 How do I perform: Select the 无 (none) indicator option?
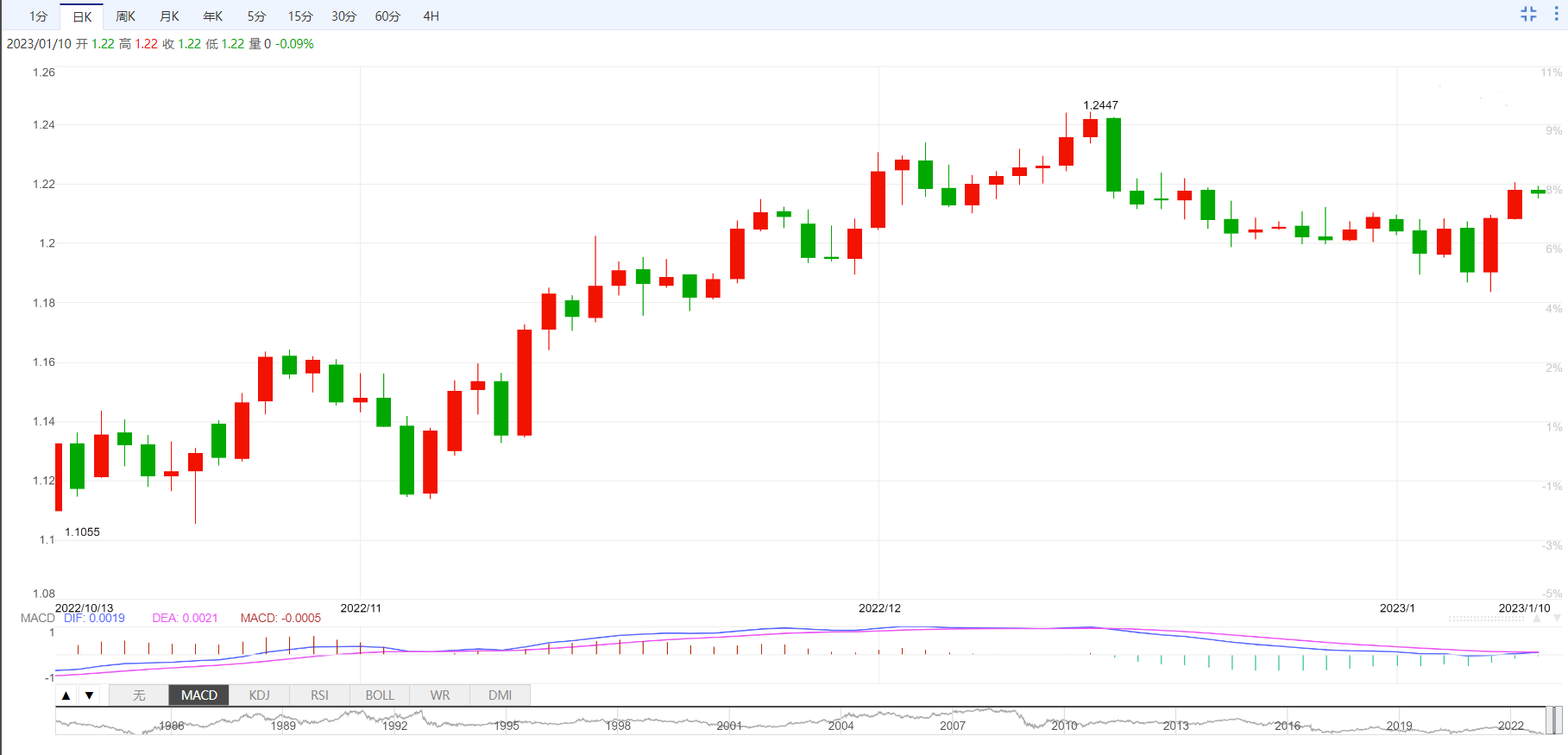[x=139, y=695]
